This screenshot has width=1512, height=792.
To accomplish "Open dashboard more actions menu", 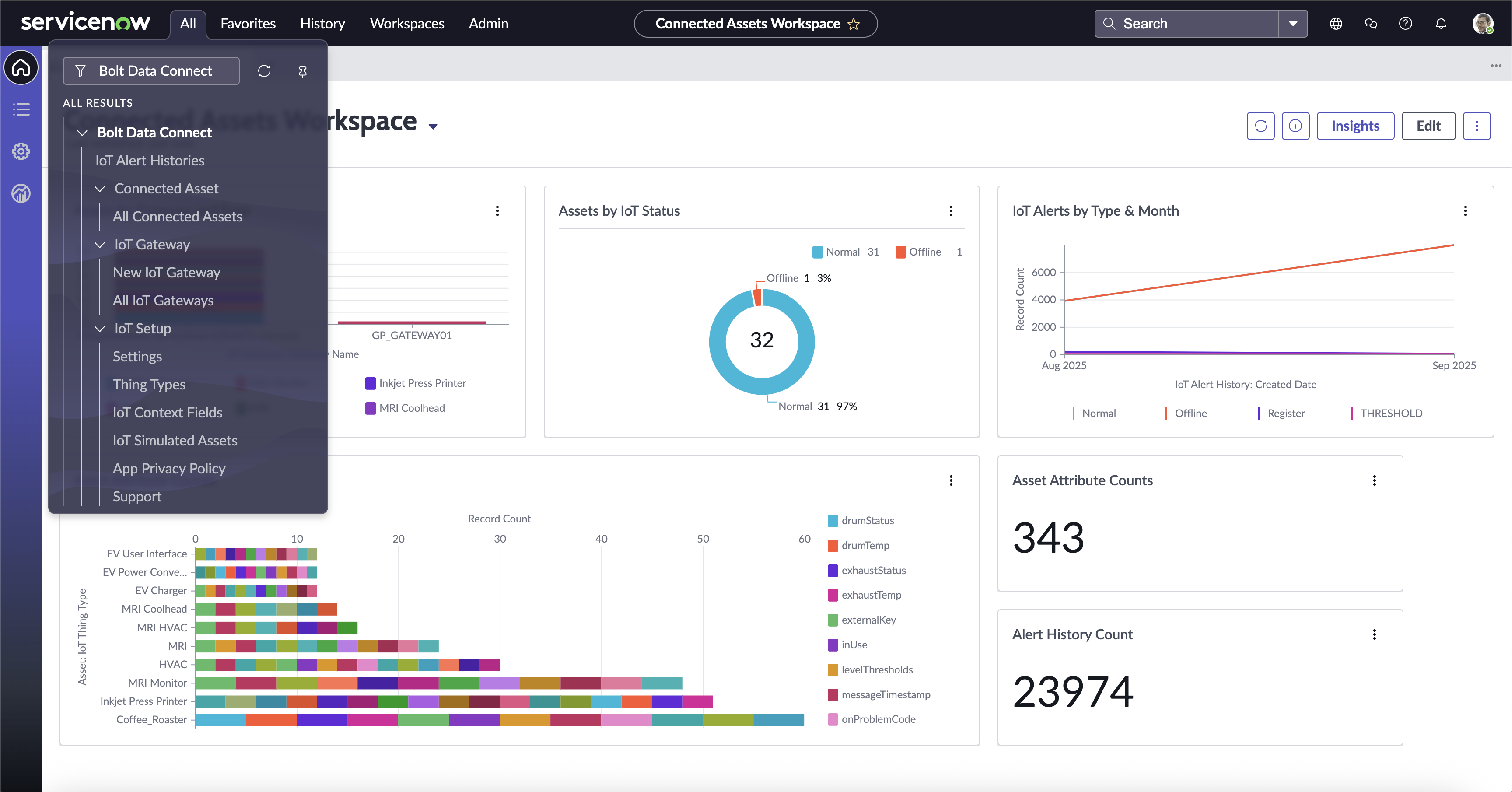I will pos(1477,126).
